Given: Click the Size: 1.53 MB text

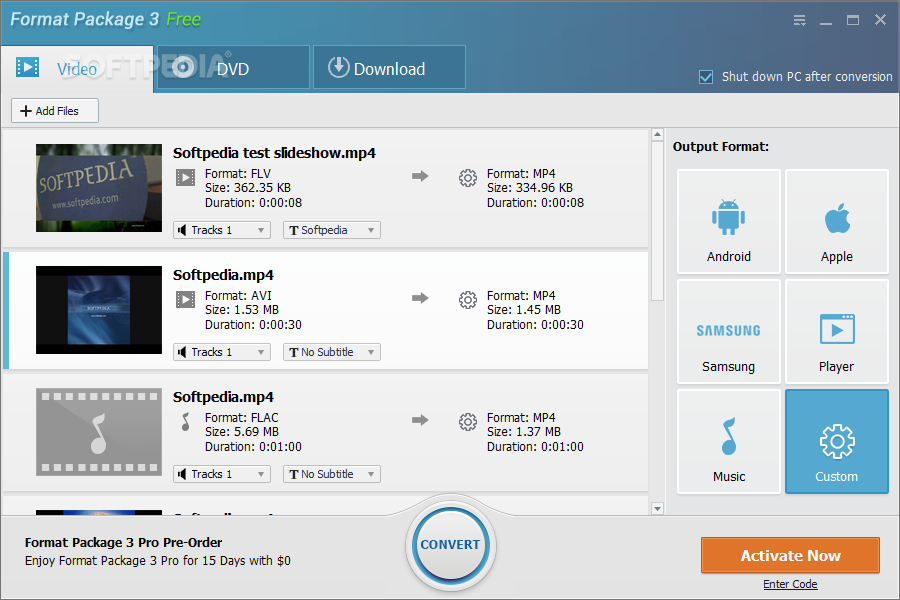Looking at the screenshot, I should pyautogui.click(x=242, y=309).
